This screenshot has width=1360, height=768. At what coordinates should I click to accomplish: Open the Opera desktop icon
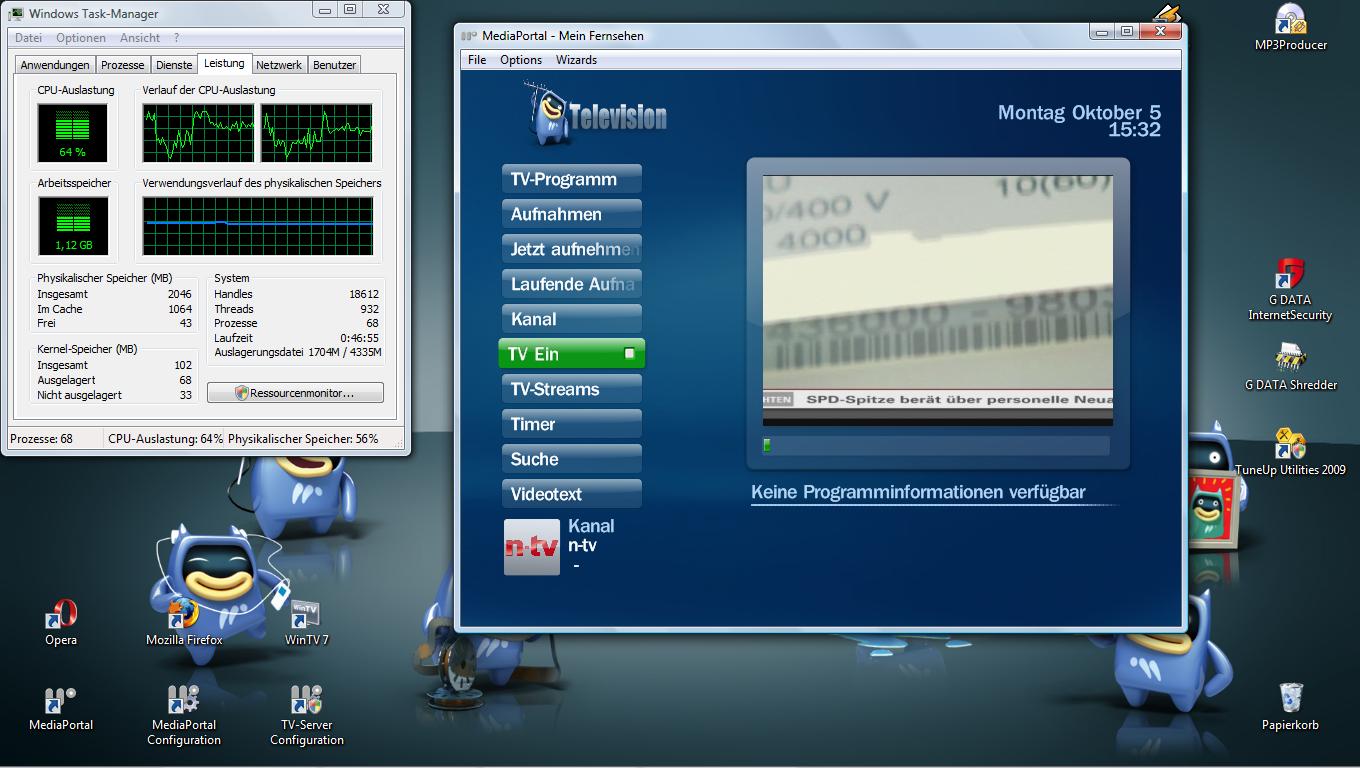point(61,622)
